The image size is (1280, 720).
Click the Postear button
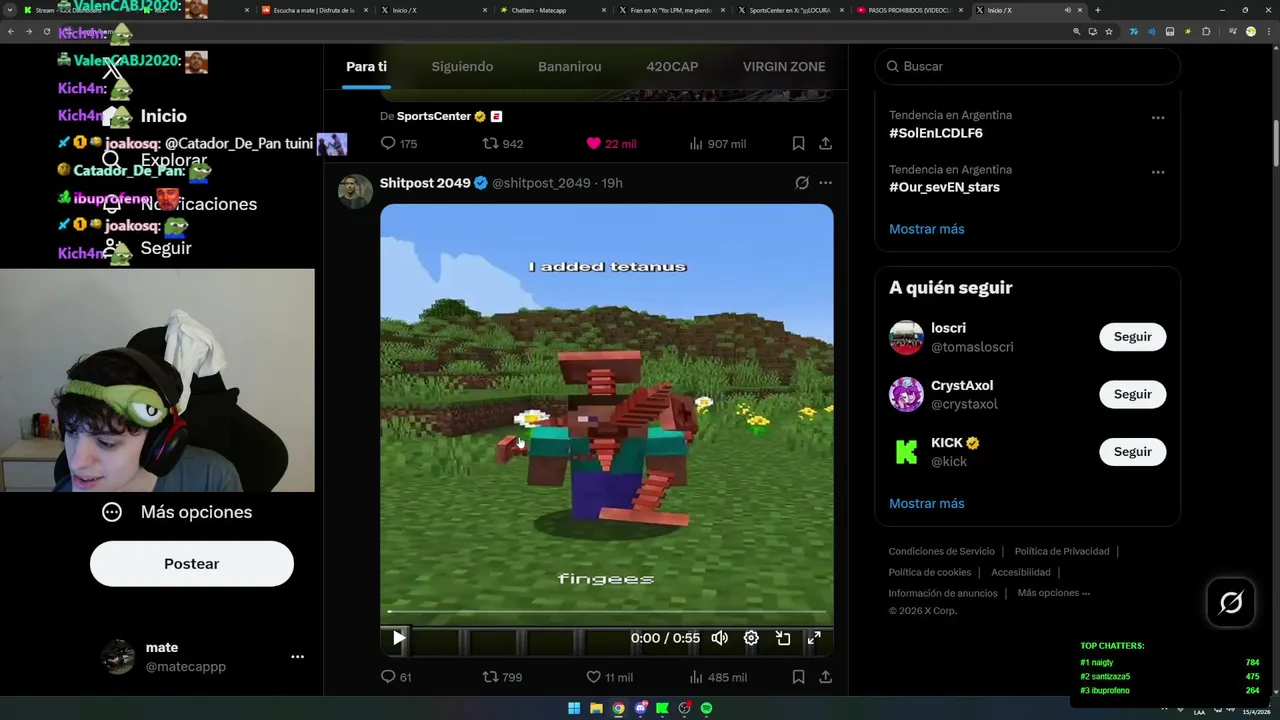(x=191, y=564)
